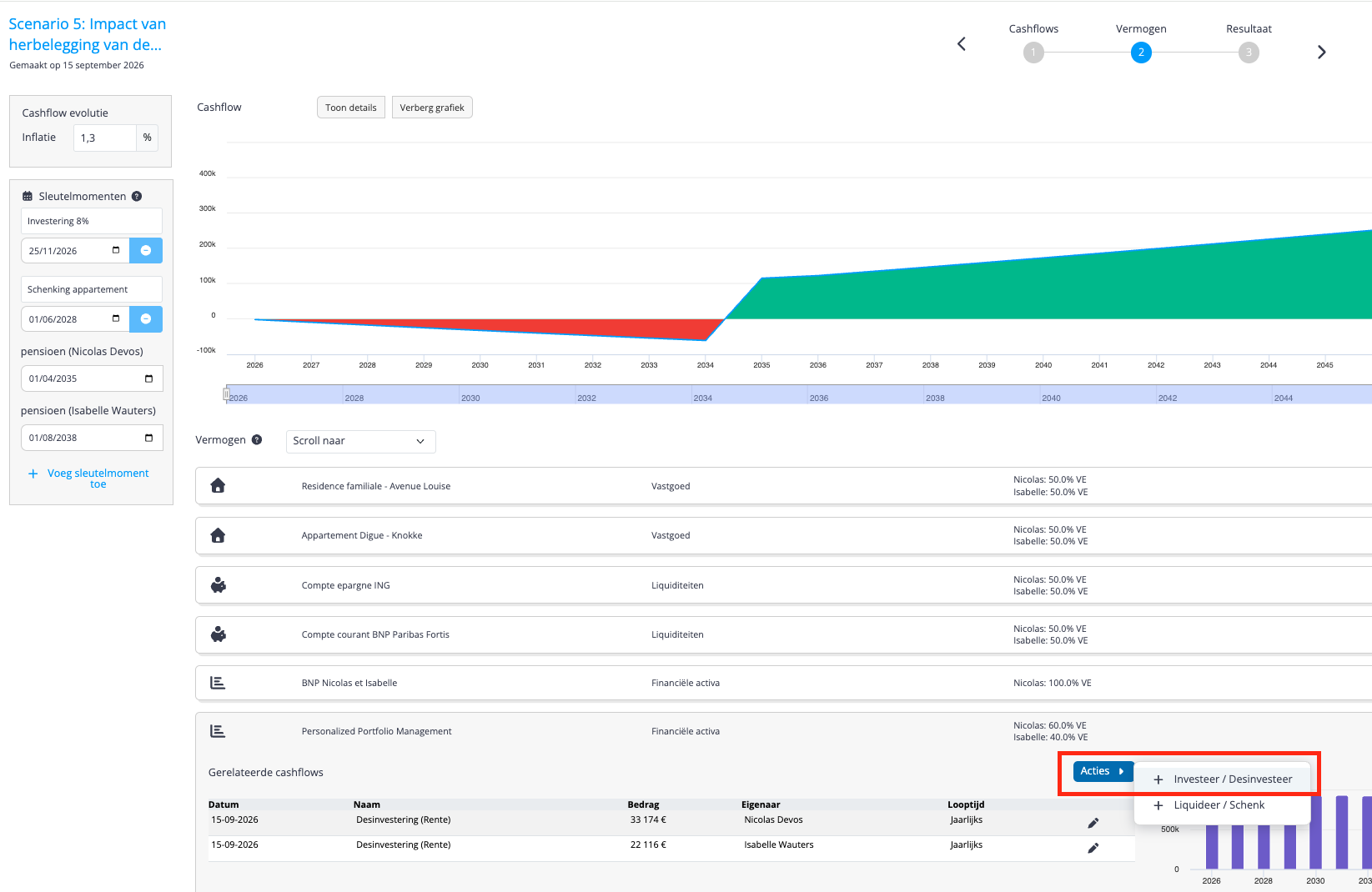Screen dimensions: 1372x892
Task: Click the help icon next to Sleutelmomenten
Action: [137, 197]
